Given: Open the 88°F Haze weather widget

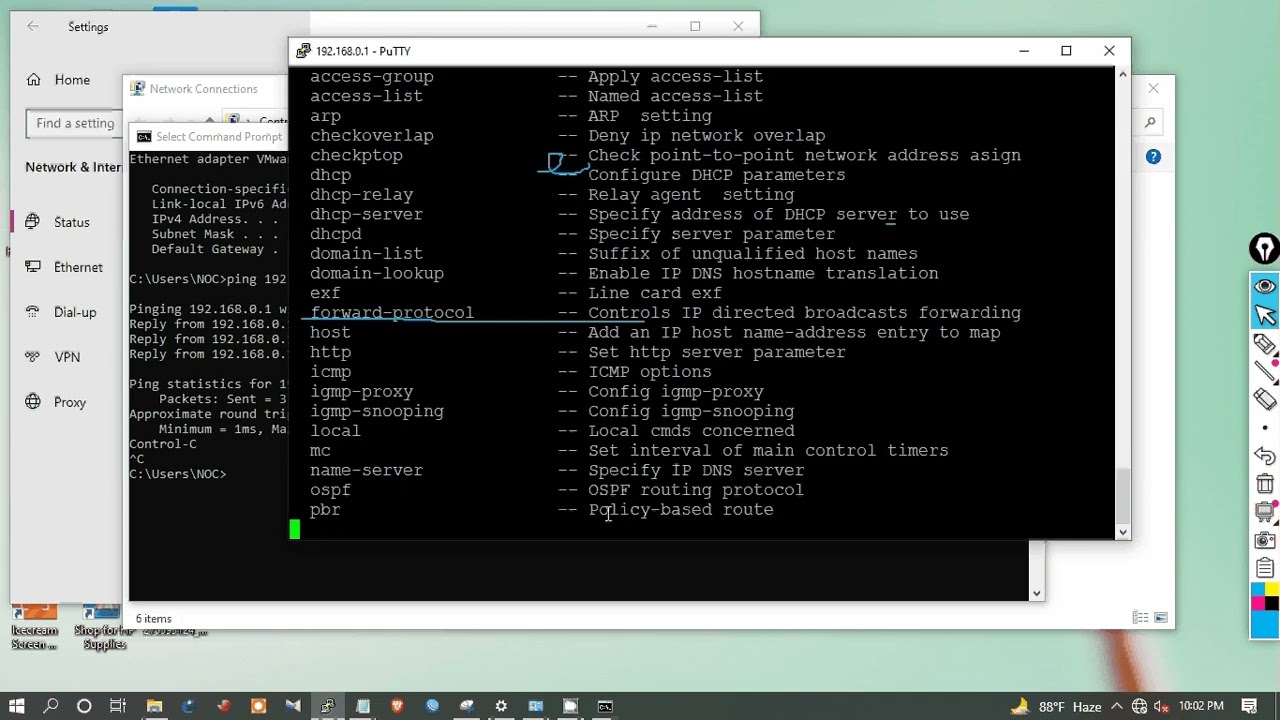Looking at the screenshot, I should click(1056, 706).
